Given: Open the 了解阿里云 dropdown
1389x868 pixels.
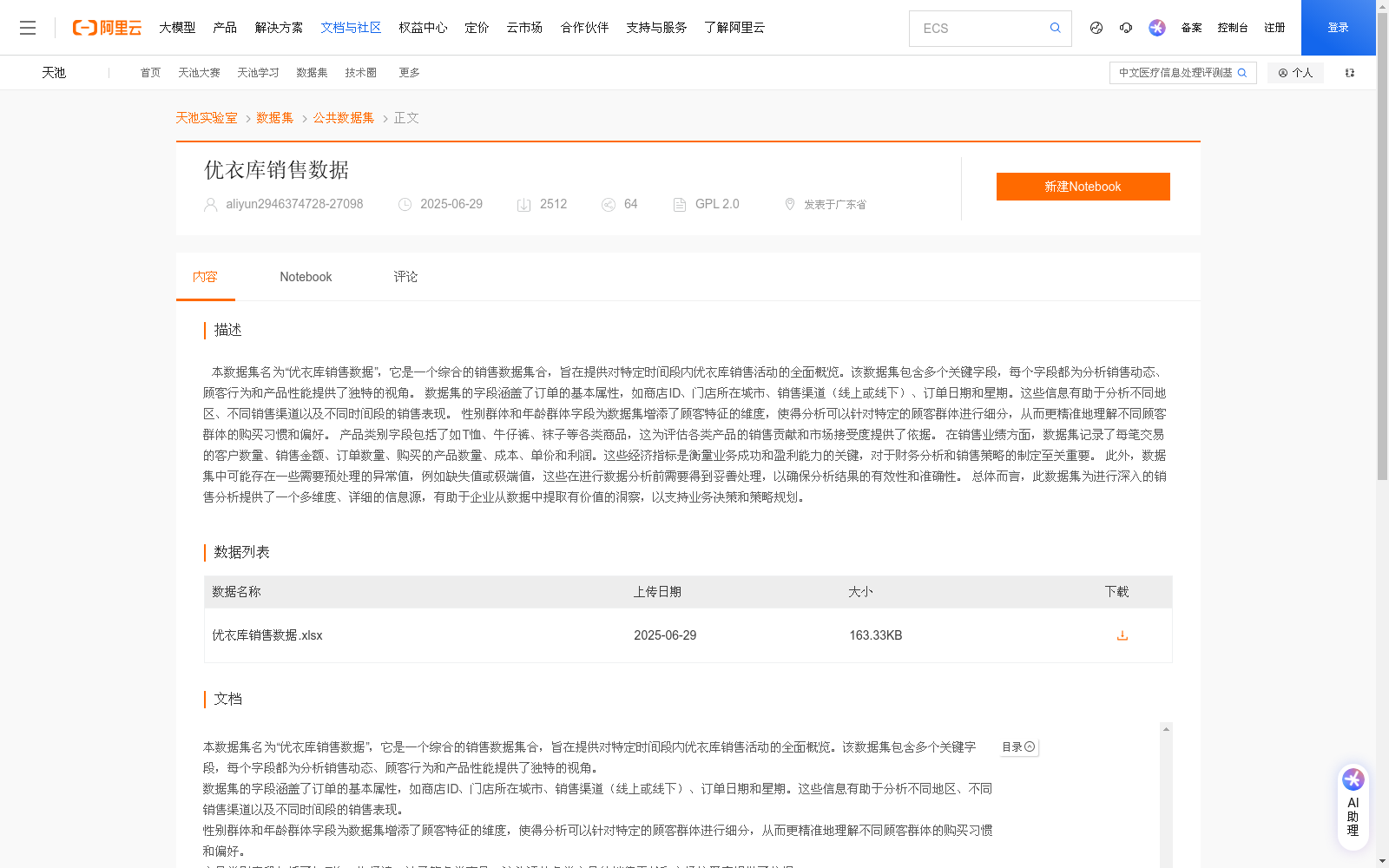Looking at the screenshot, I should click(x=734, y=28).
